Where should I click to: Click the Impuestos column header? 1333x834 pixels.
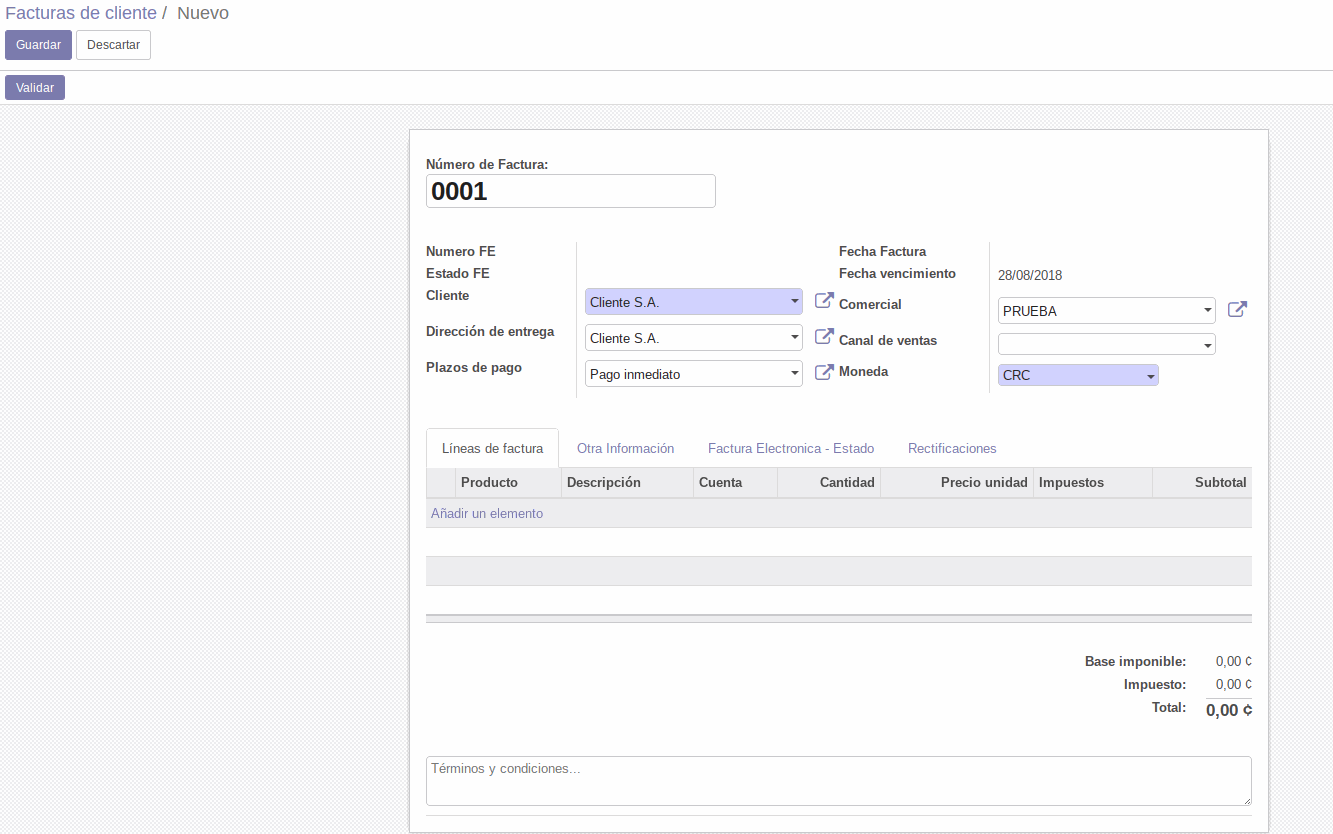tap(1092, 482)
